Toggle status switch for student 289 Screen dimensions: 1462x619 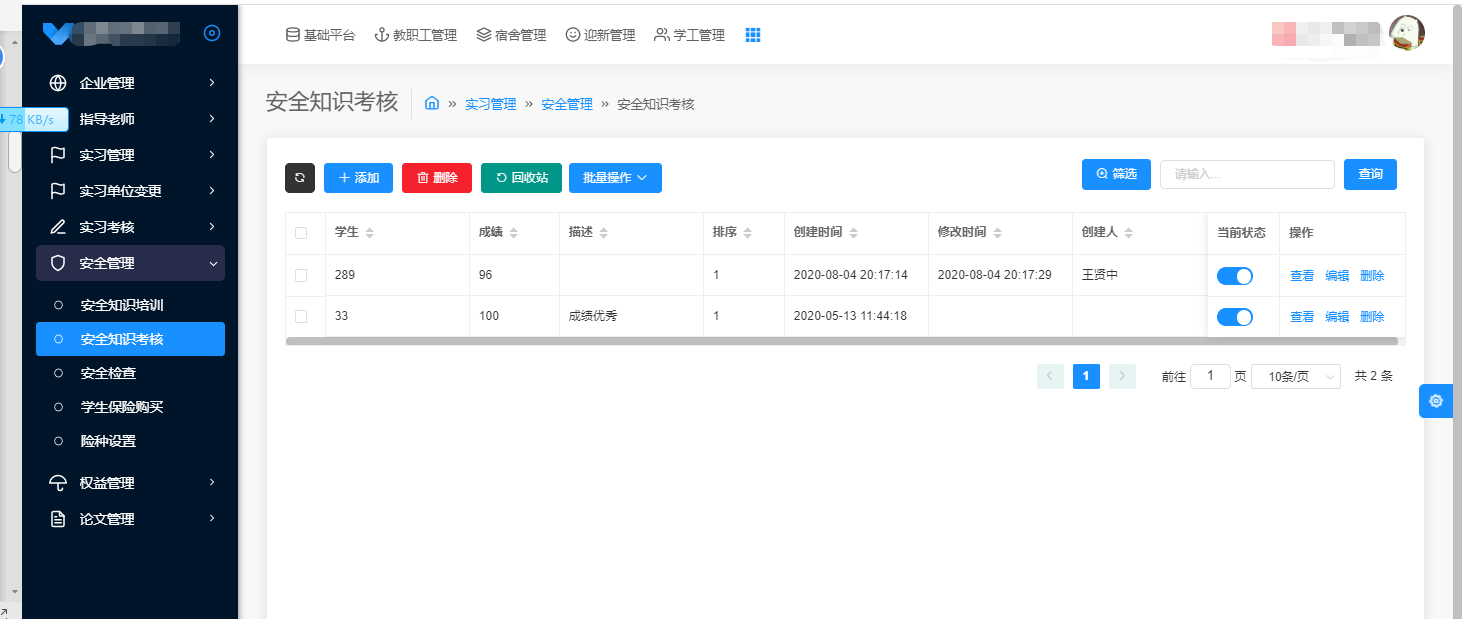point(1235,276)
